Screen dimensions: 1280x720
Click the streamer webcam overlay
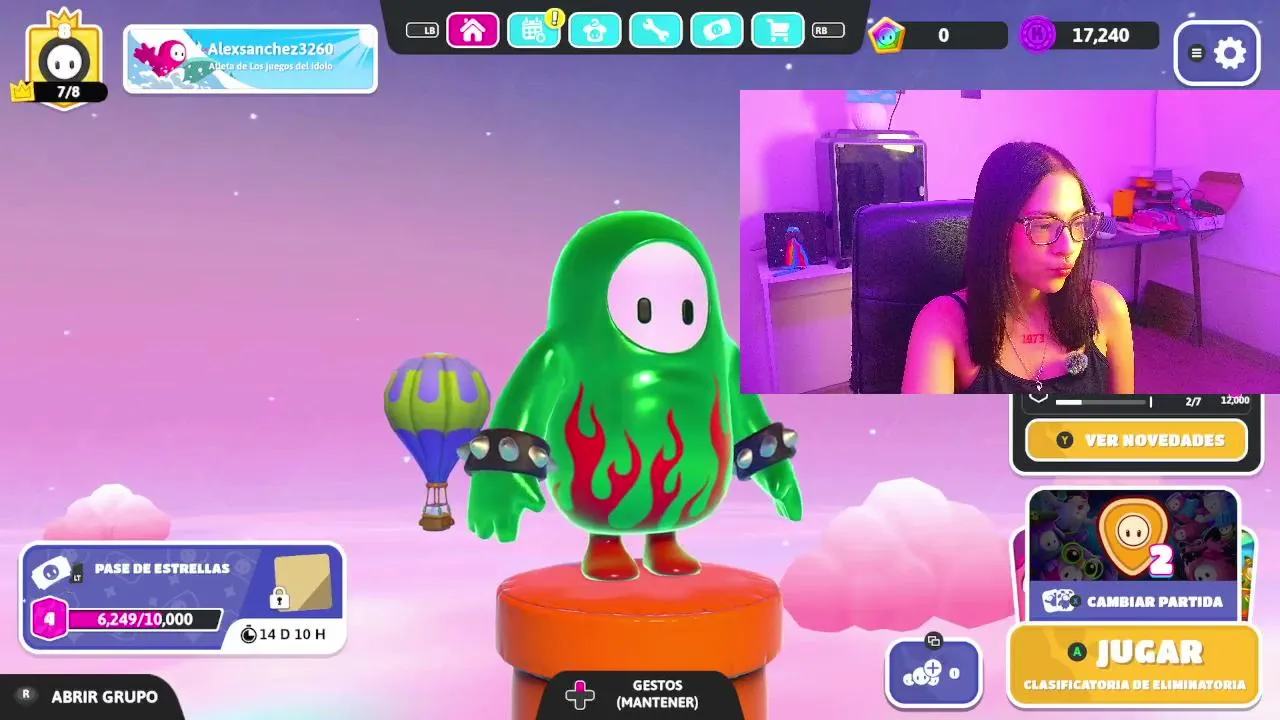coord(1009,242)
